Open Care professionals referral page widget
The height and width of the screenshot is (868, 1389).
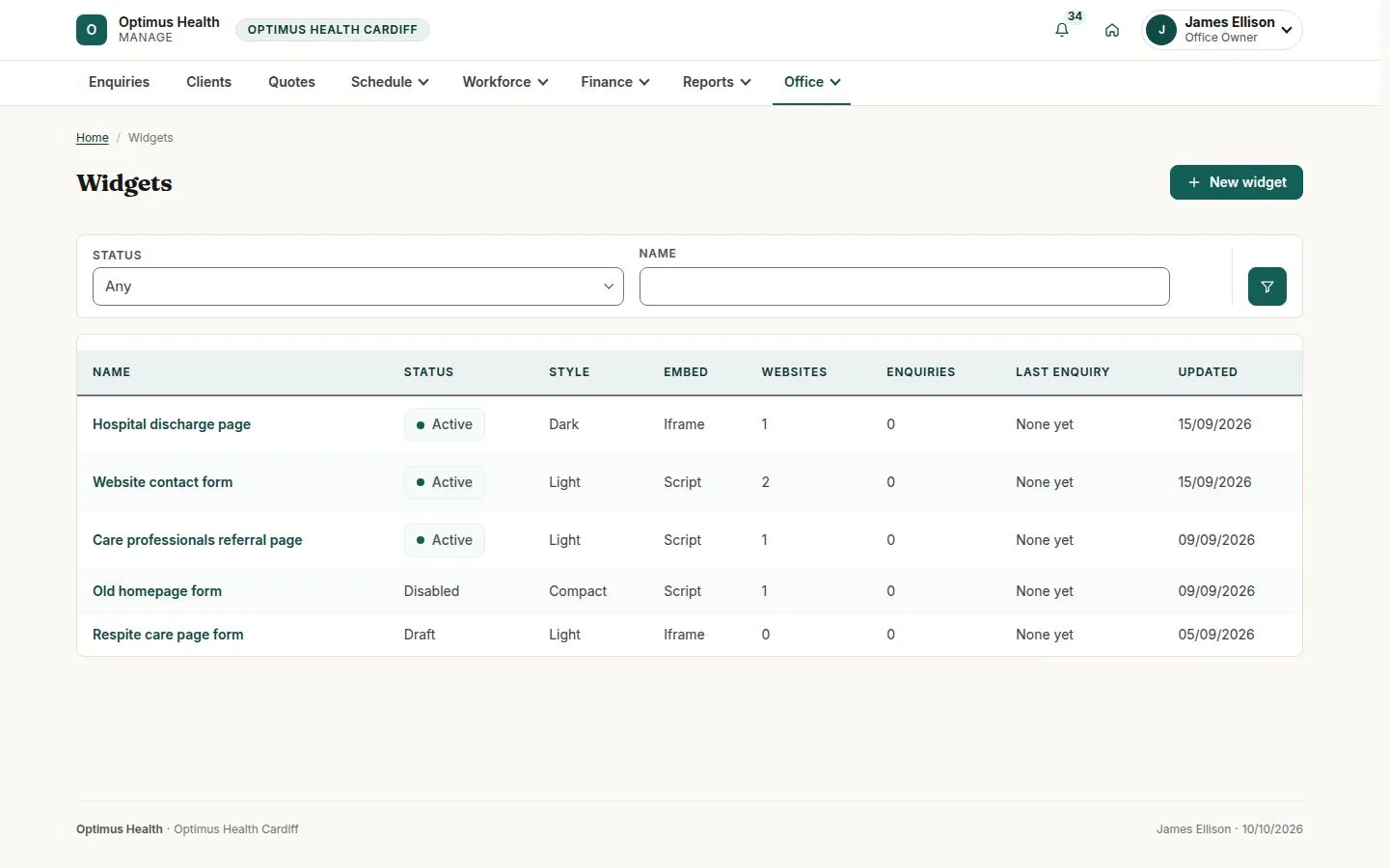(198, 540)
